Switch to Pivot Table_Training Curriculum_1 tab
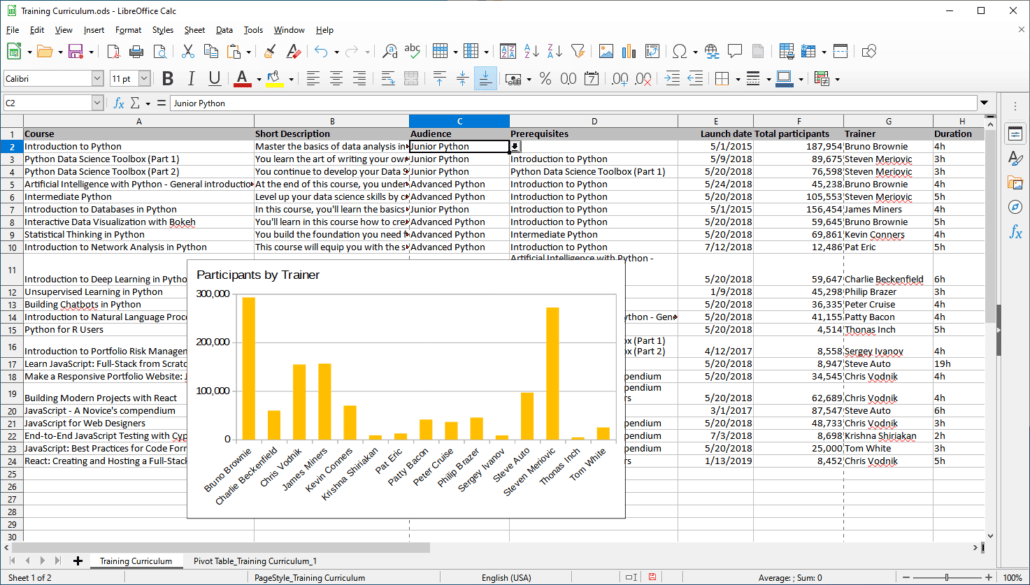This screenshot has width=1030, height=585. pyautogui.click(x=255, y=561)
